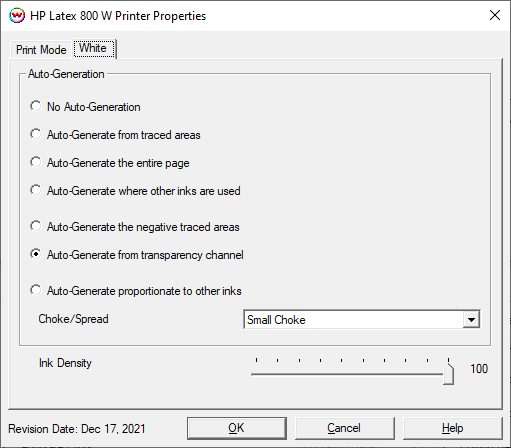Select No Auto-Generation radio button

[36, 106]
